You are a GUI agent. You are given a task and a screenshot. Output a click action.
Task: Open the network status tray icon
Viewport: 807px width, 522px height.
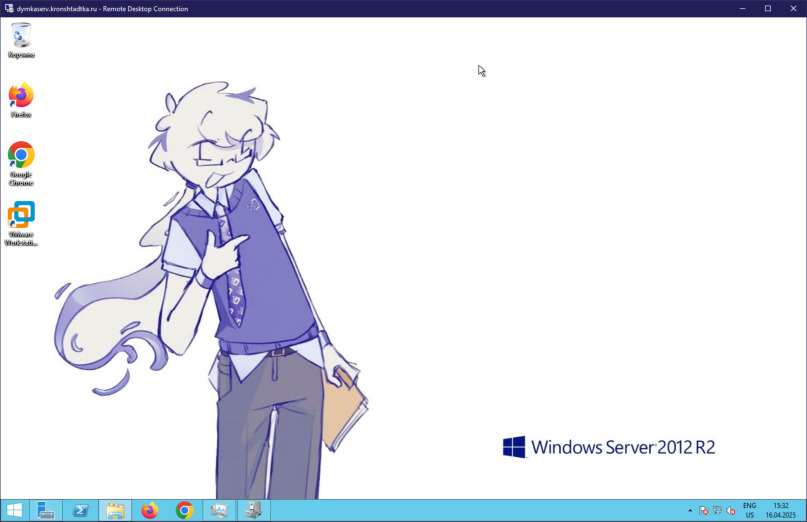pos(717,511)
